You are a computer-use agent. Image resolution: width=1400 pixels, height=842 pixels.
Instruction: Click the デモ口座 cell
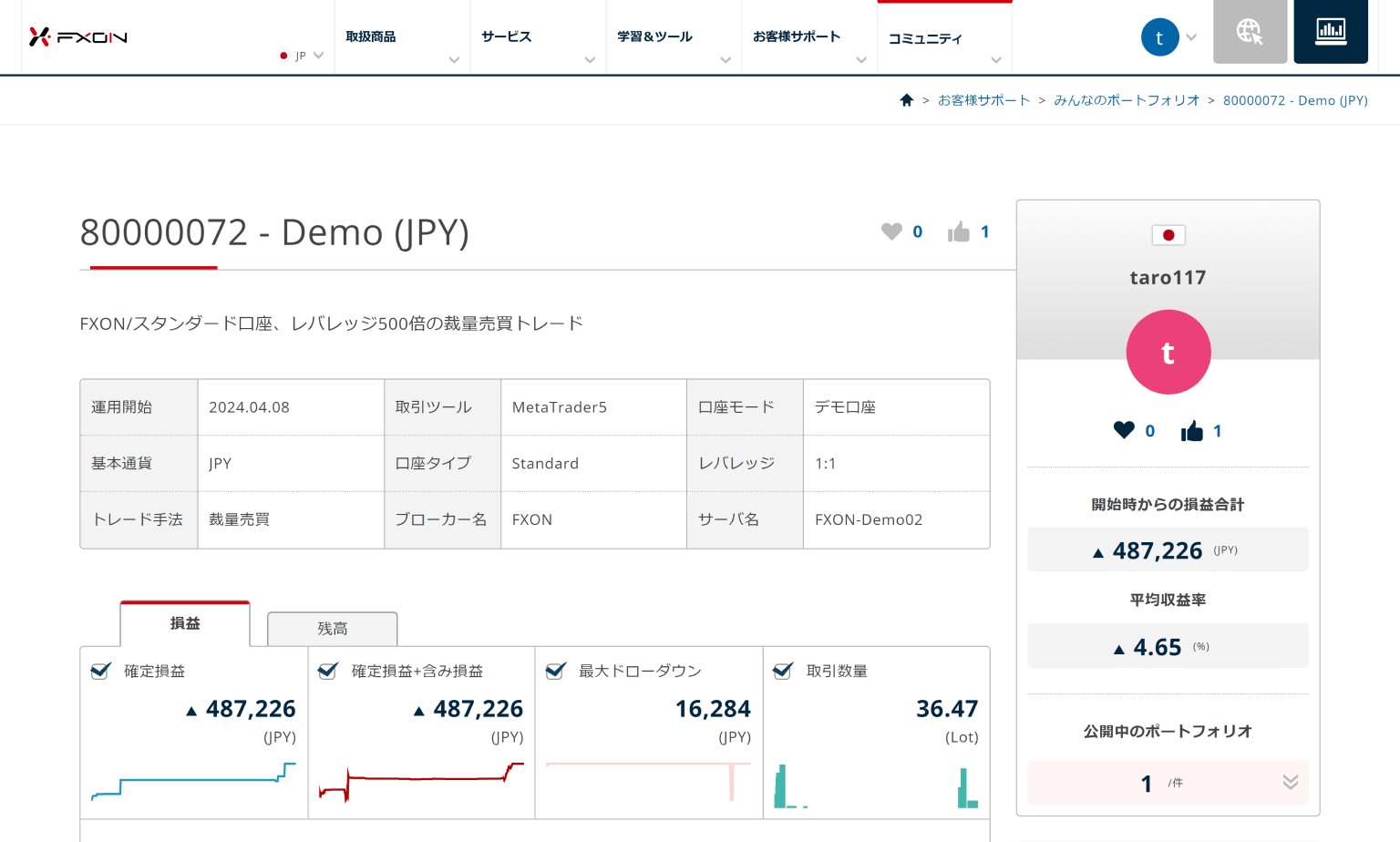[896, 407]
